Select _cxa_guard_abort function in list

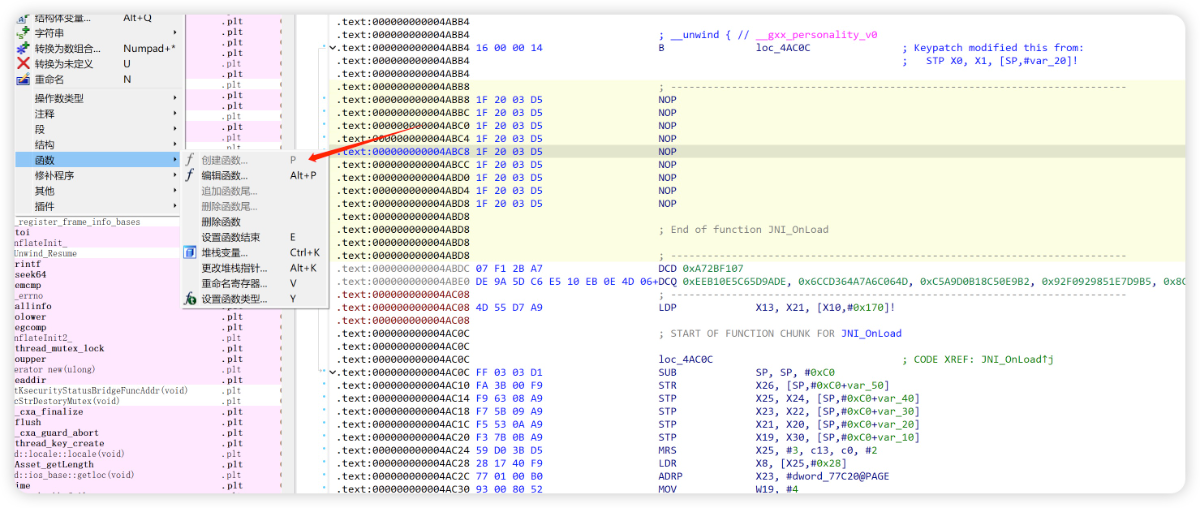point(56,433)
